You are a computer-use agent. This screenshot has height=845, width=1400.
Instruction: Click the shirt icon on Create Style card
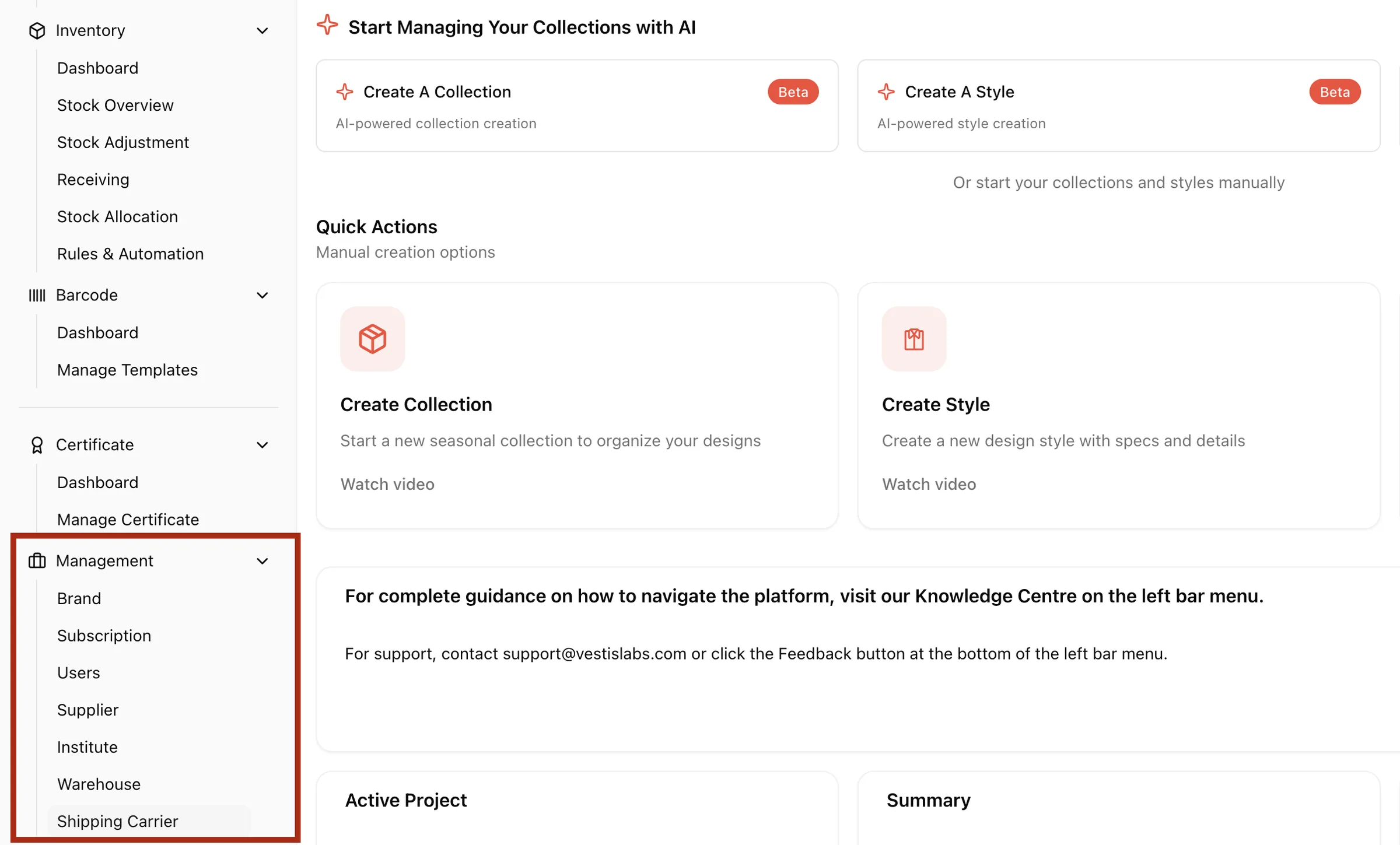(914, 339)
